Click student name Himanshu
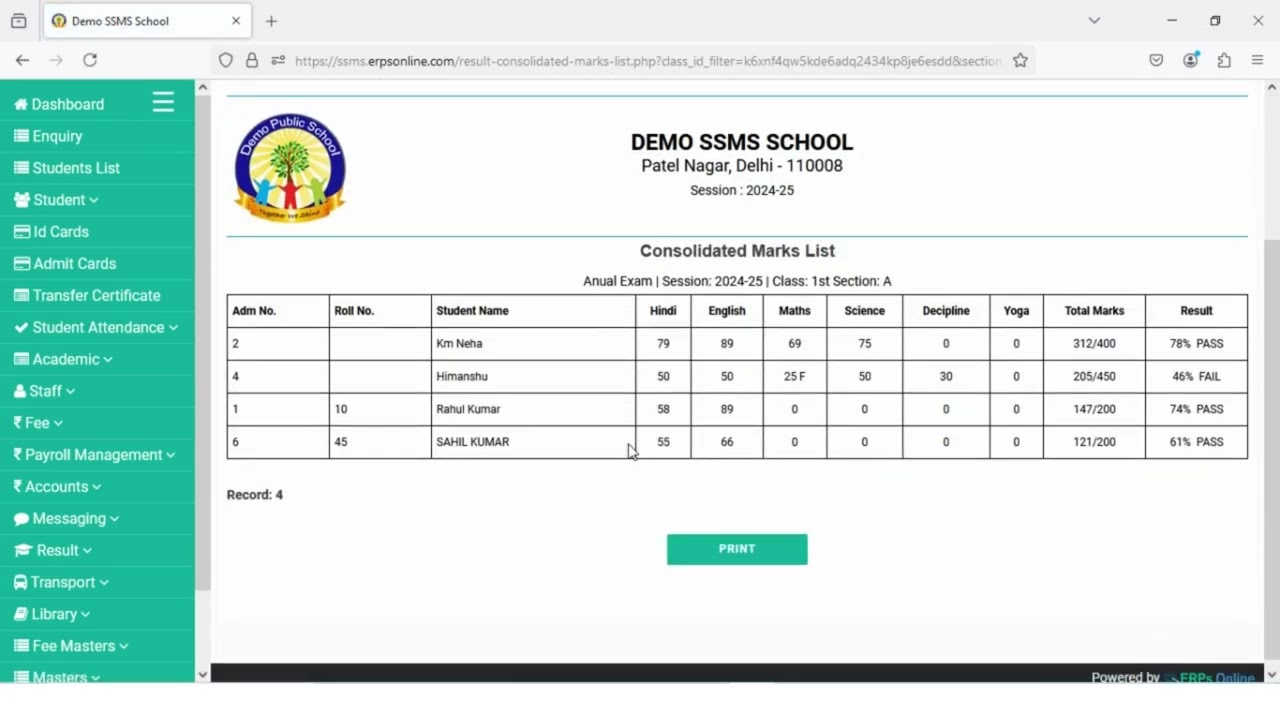Screen dimensions: 1280x720 462,376
